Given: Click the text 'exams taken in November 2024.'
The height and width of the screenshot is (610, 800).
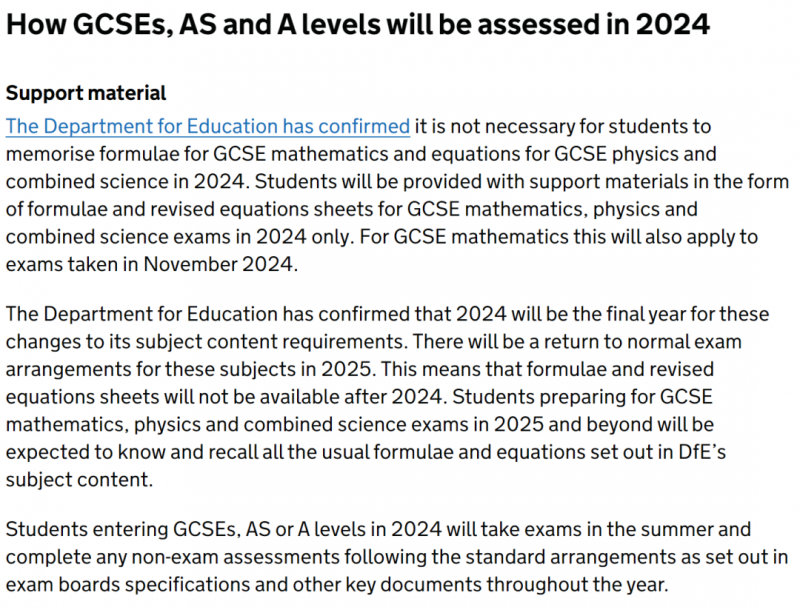Looking at the screenshot, I should pos(152,265).
